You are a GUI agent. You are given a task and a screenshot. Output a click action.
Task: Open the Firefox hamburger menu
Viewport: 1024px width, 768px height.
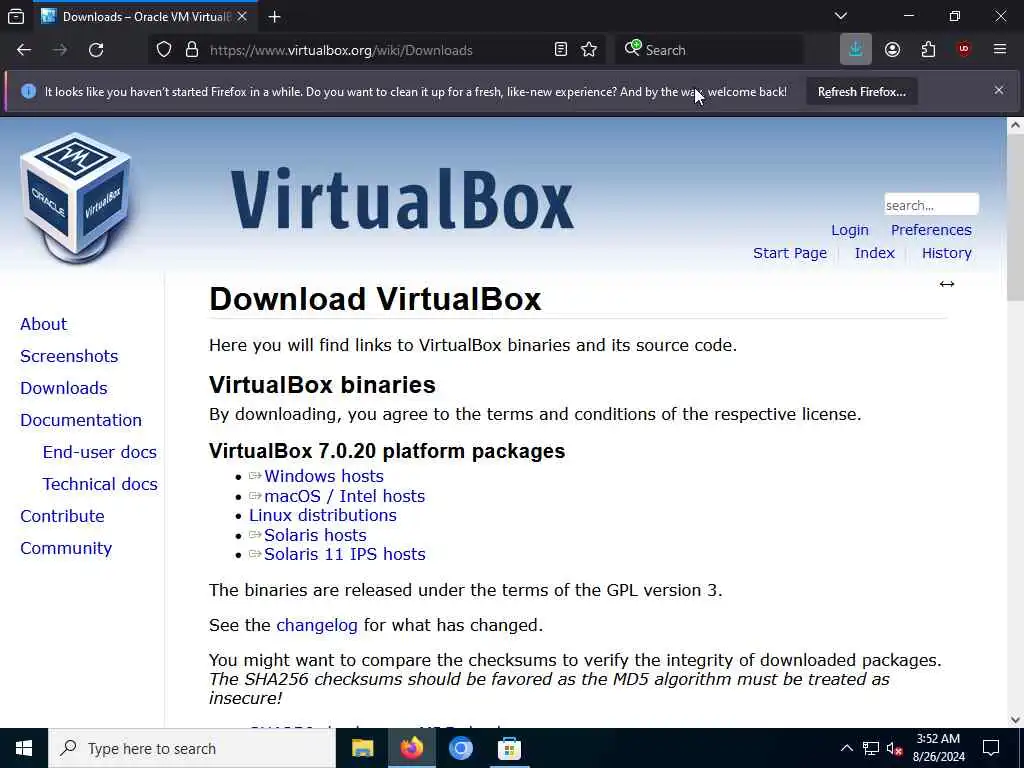coord(1000,50)
